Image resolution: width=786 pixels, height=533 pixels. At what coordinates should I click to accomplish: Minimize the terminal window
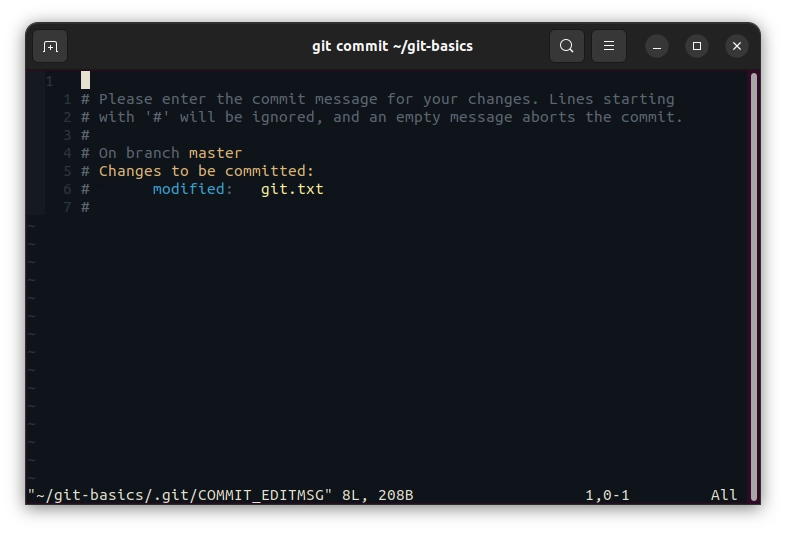pos(657,46)
